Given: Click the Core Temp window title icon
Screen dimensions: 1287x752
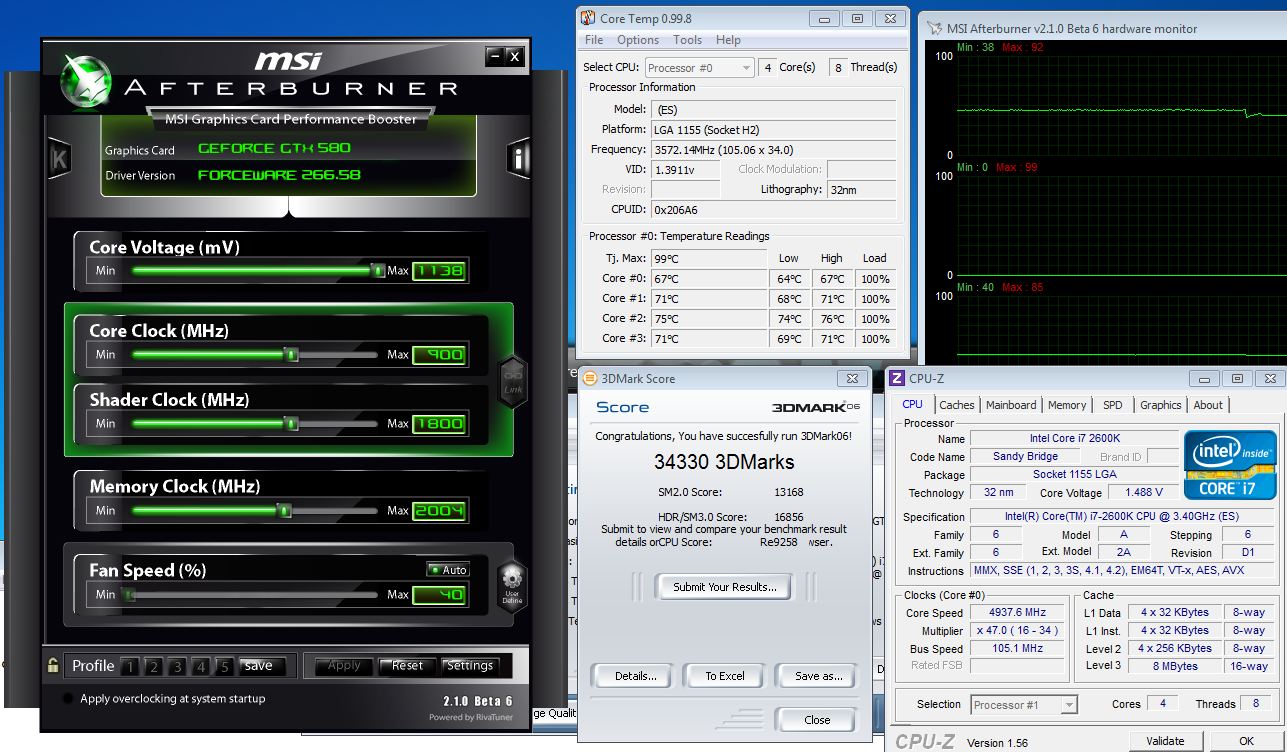Looking at the screenshot, I should (x=588, y=18).
